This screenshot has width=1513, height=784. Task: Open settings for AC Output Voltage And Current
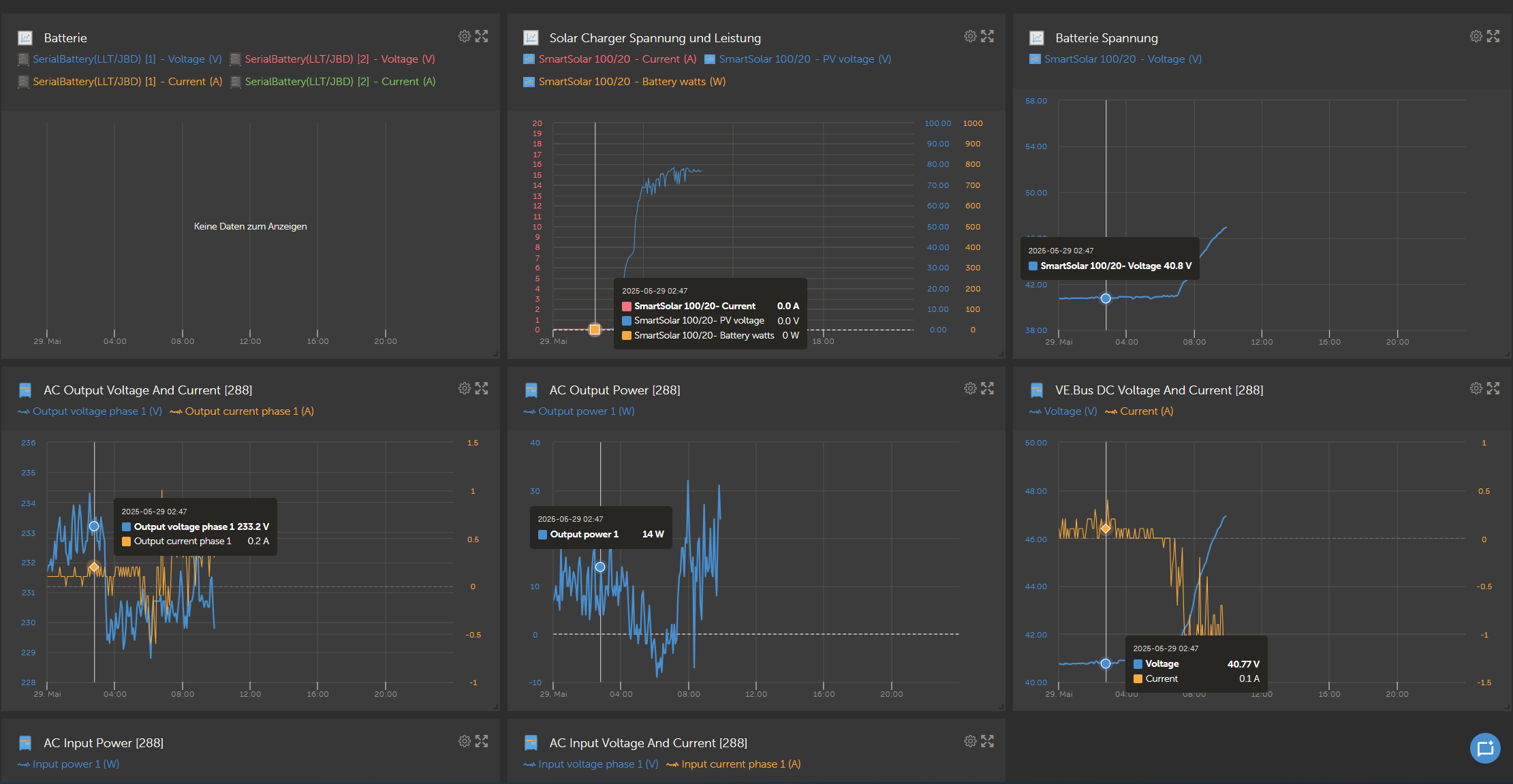click(465, 388)
